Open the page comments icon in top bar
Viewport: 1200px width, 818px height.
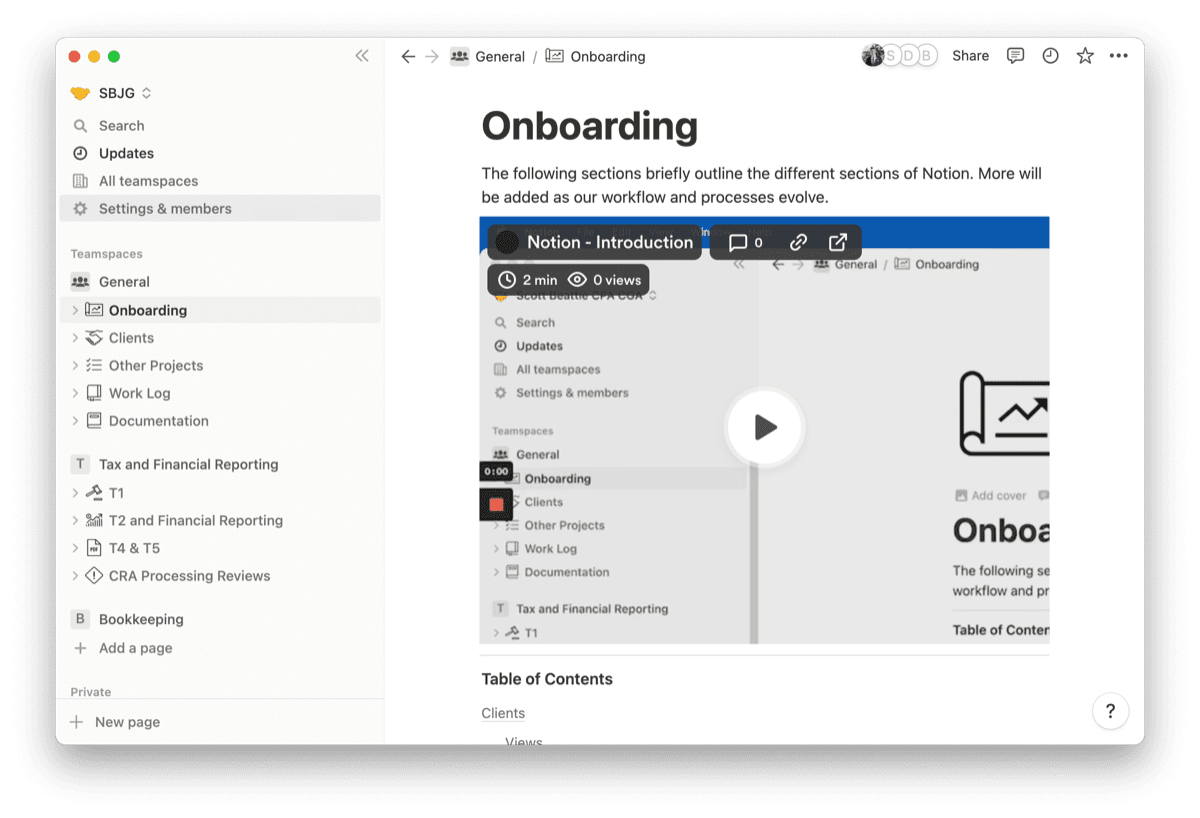(1015, 56)
